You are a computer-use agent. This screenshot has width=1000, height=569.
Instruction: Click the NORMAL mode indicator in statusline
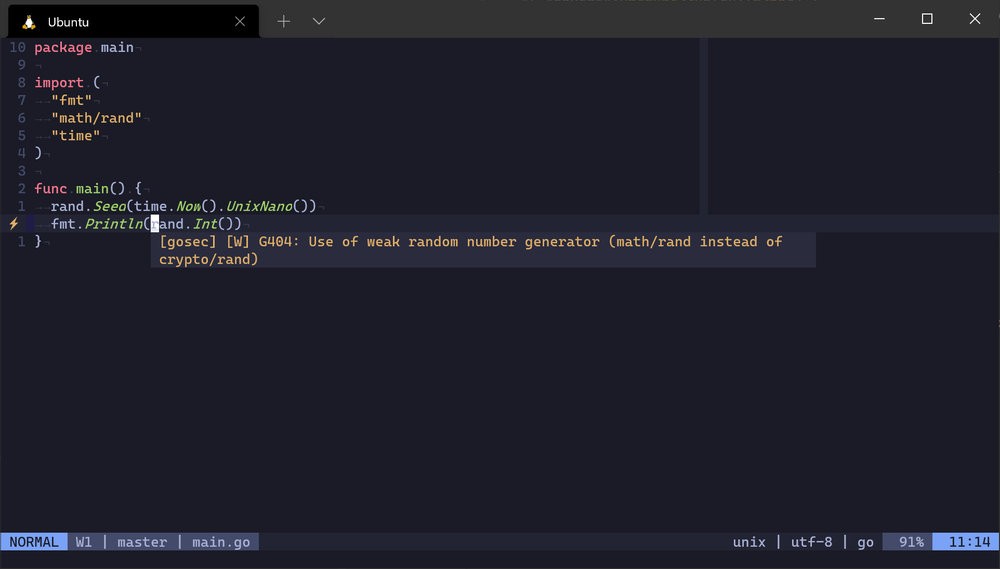[x=34, y=542]
